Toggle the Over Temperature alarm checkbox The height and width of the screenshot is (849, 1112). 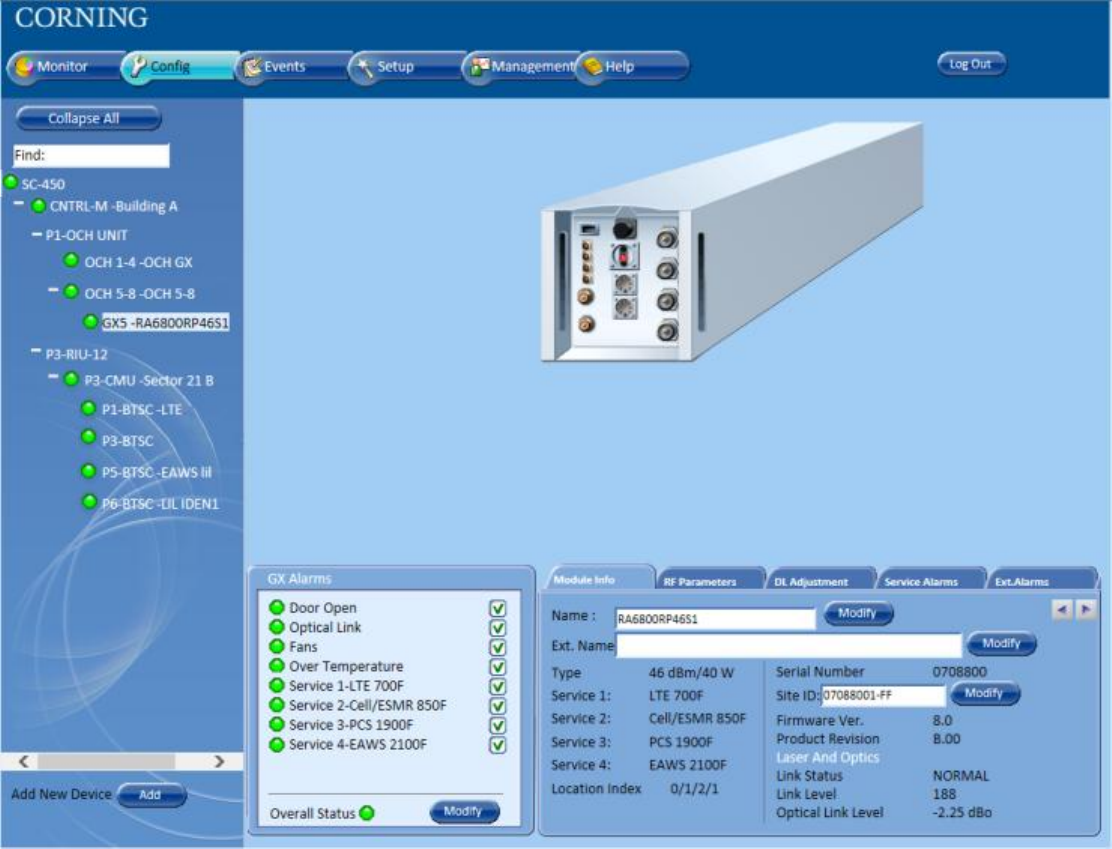pos(498,667)
